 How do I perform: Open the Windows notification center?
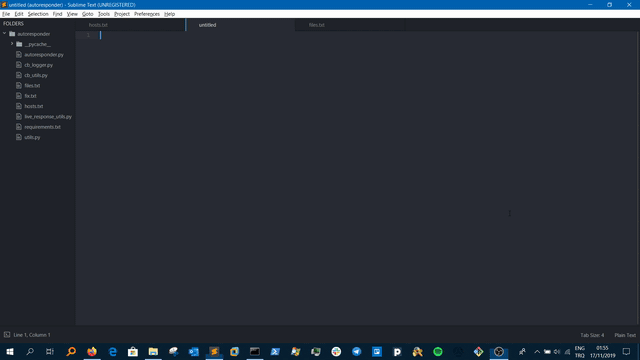(627, 351)
